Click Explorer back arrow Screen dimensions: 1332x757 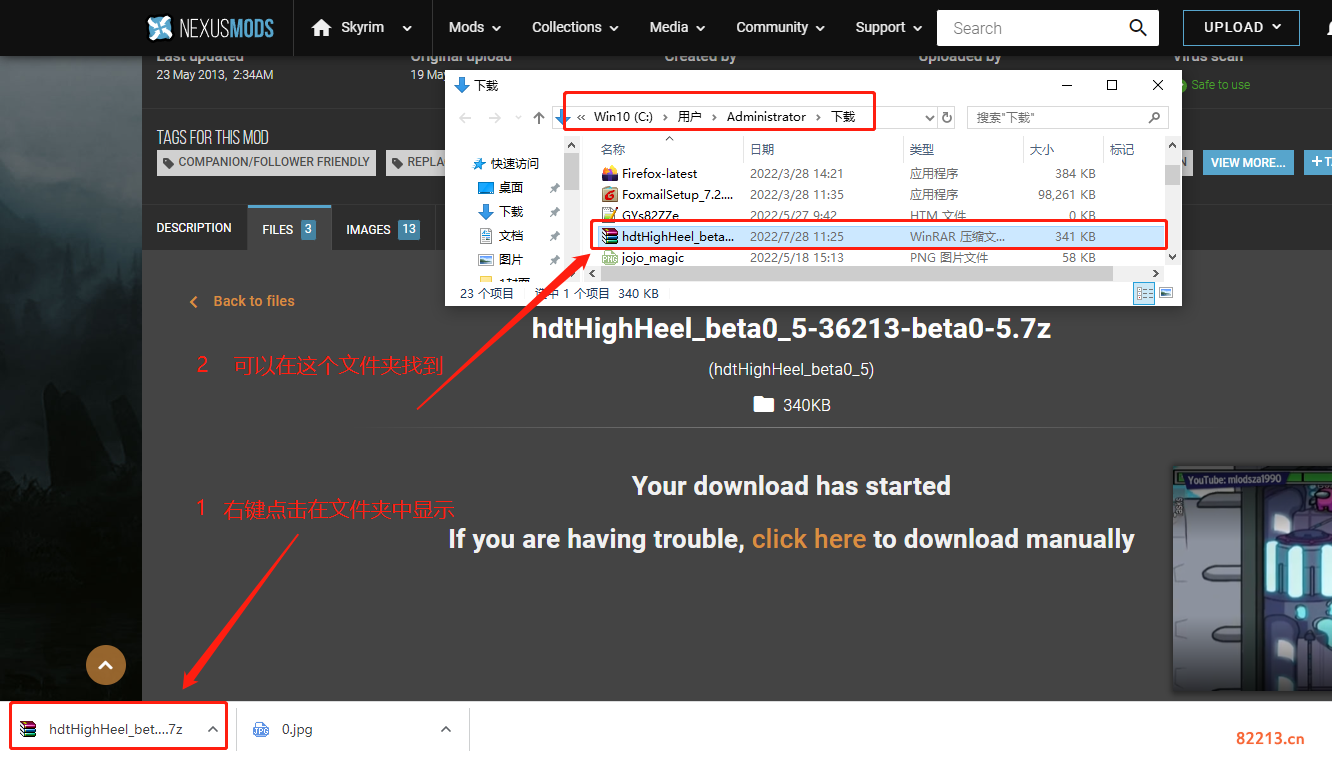tap(465, 118)
